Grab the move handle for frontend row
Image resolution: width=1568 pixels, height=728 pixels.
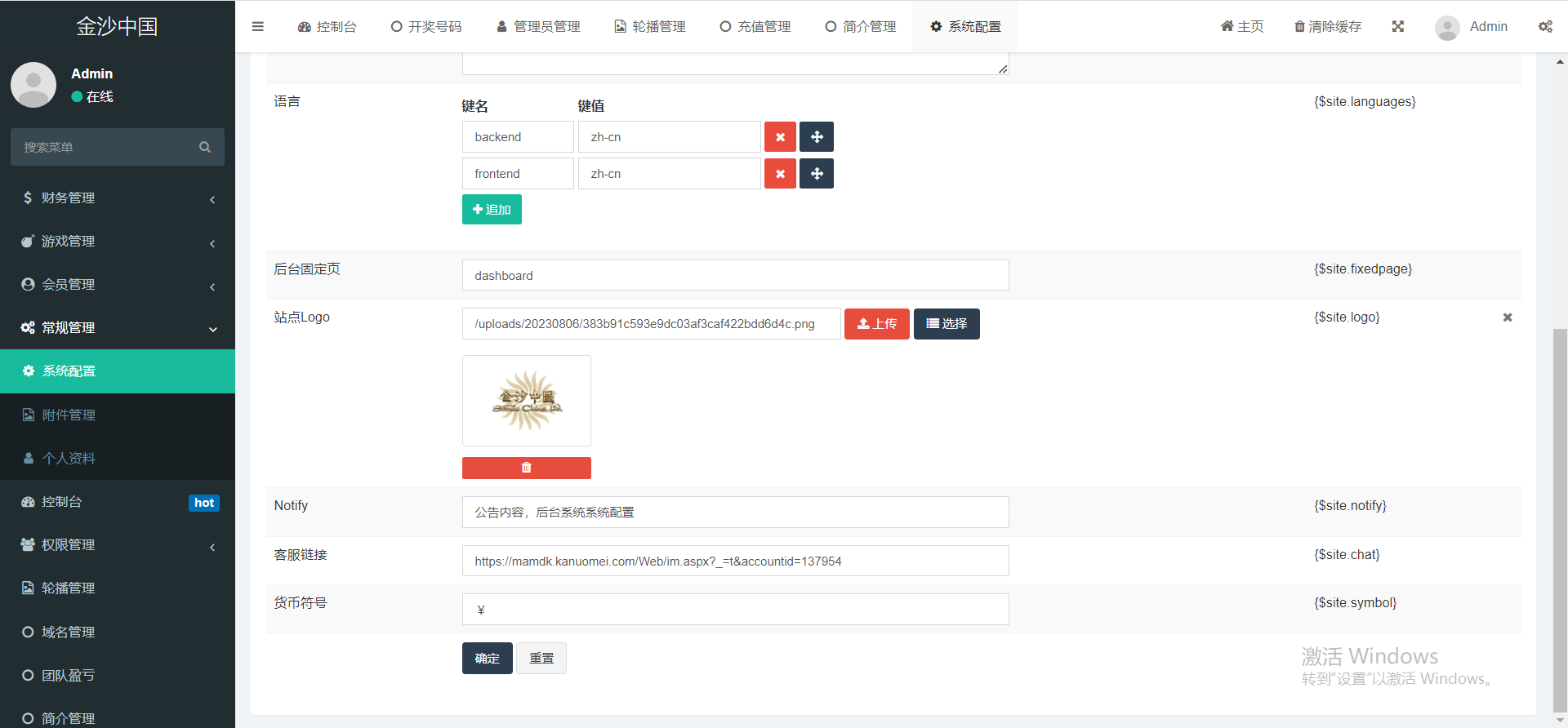pos(817,174)
